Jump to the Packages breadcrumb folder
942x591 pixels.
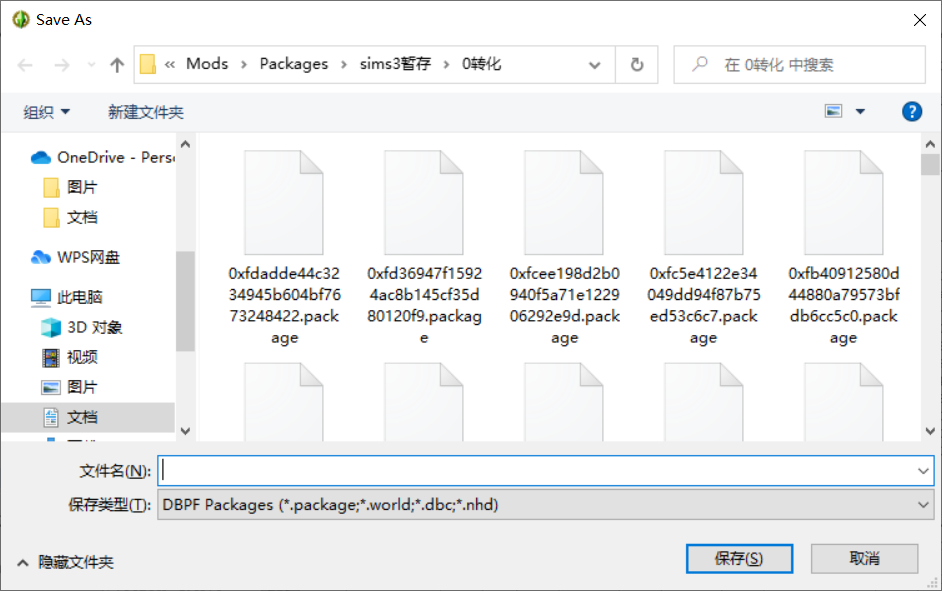(294, 64)
